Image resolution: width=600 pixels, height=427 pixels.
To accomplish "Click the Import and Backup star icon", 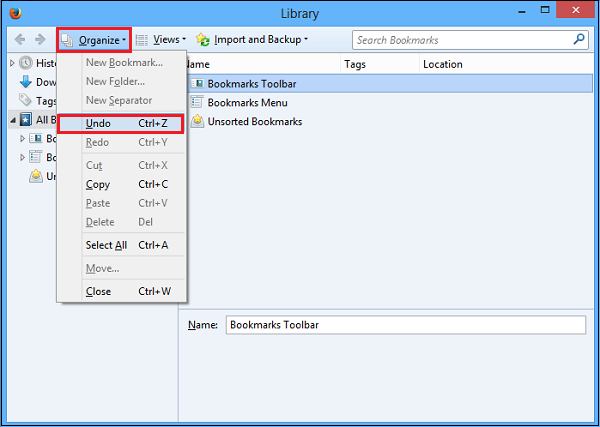I will coord(202,39).
